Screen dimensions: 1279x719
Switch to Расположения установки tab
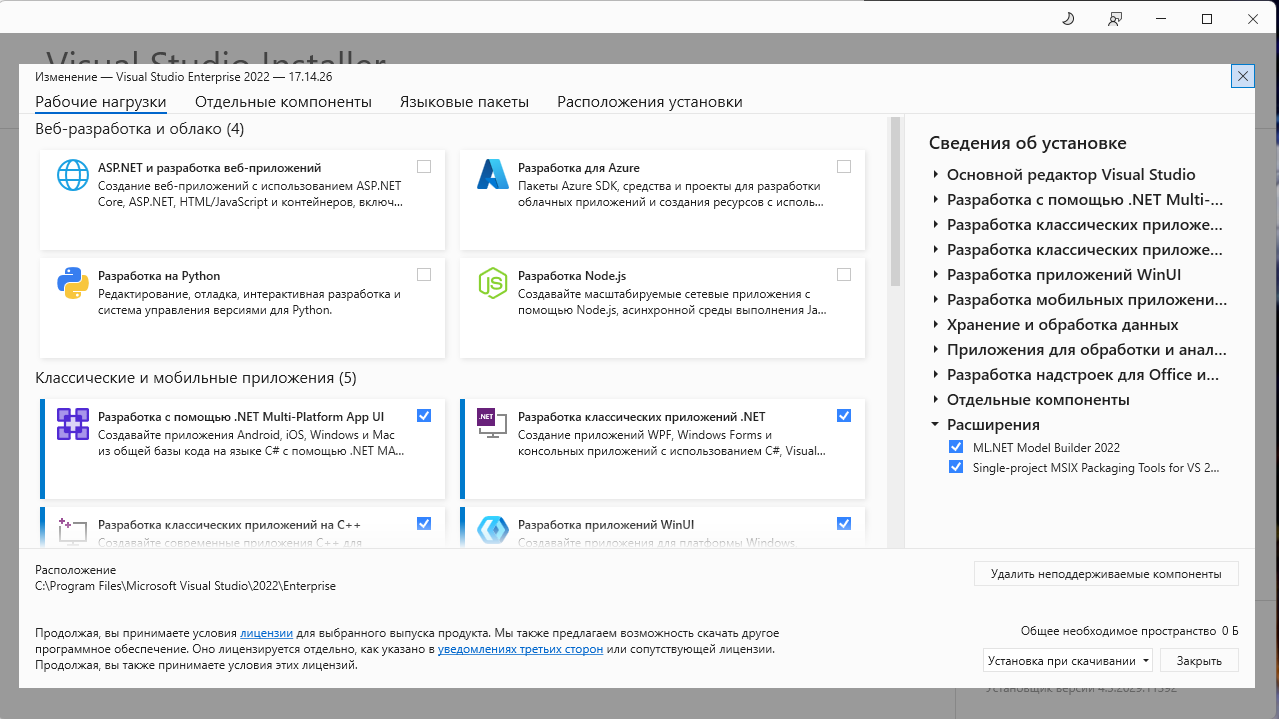650,102
